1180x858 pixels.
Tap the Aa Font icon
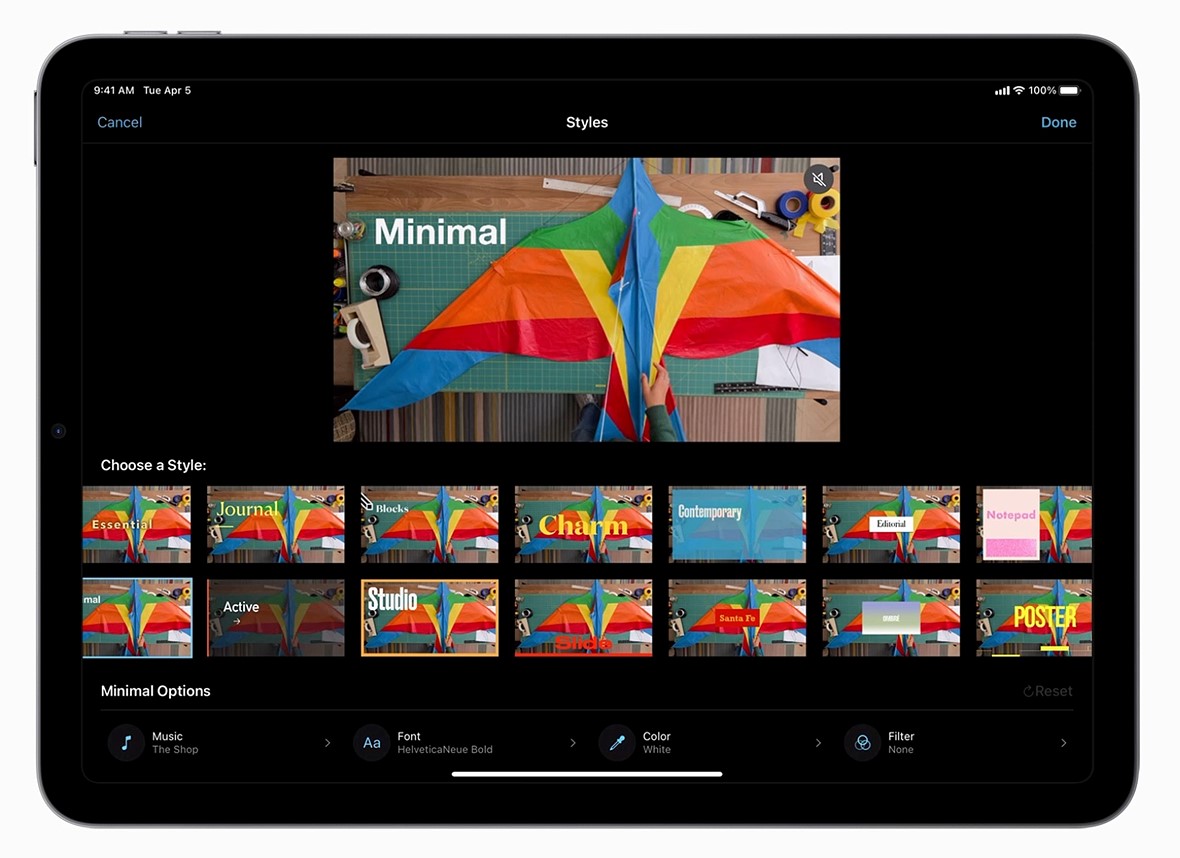point(371,743)
